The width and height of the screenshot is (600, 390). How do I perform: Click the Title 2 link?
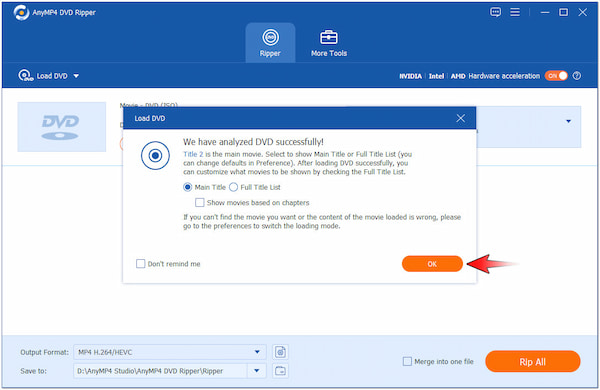193,154
